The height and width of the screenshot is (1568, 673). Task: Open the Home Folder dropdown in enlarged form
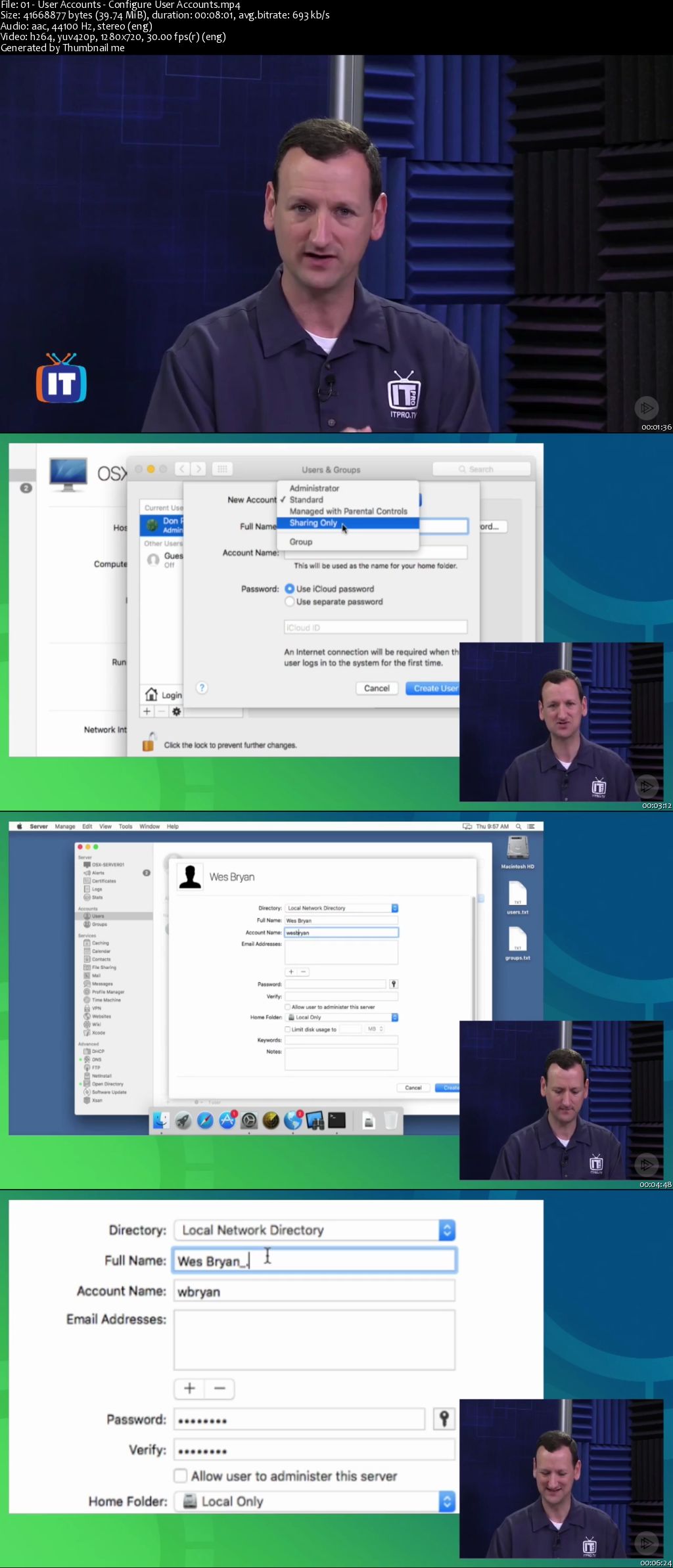coord(315,1501)
